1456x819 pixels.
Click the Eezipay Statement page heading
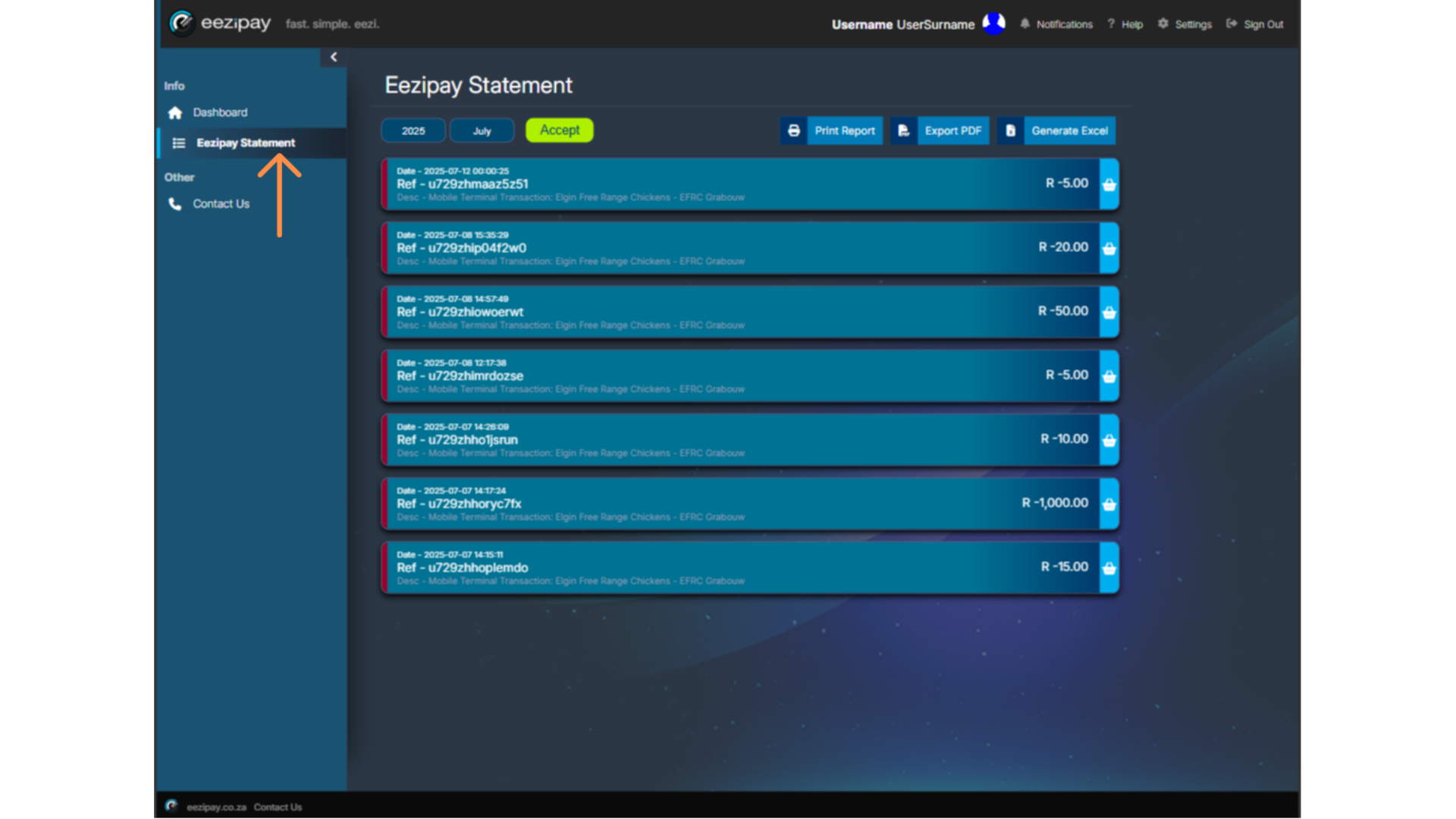point(479,85)
